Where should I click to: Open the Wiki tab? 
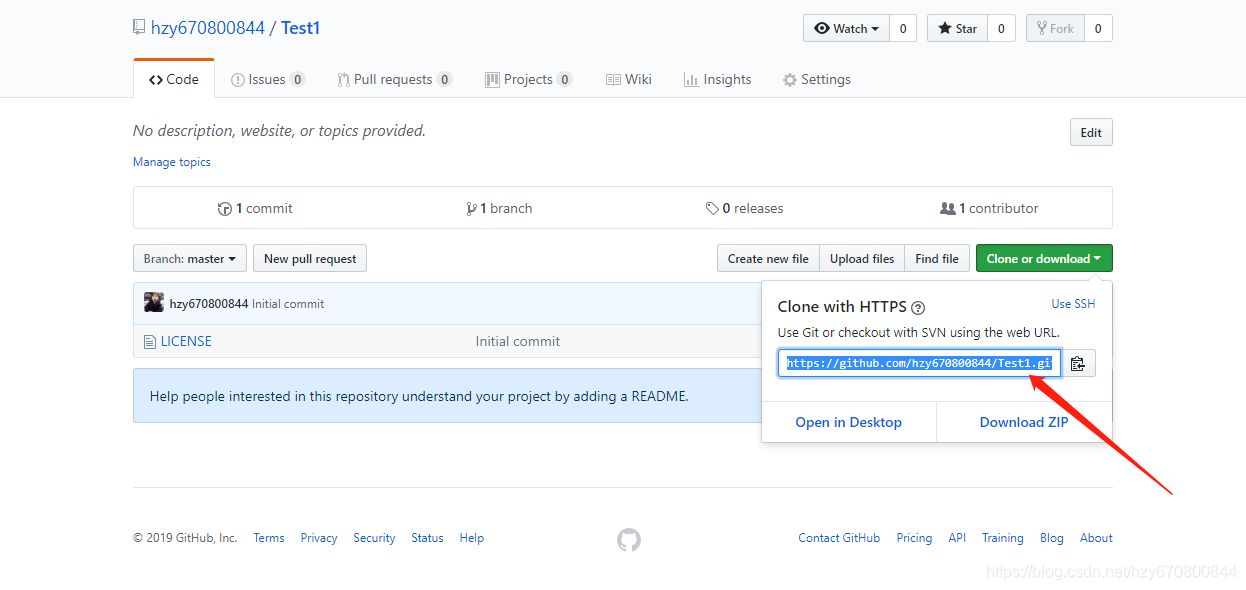point(629,79)
